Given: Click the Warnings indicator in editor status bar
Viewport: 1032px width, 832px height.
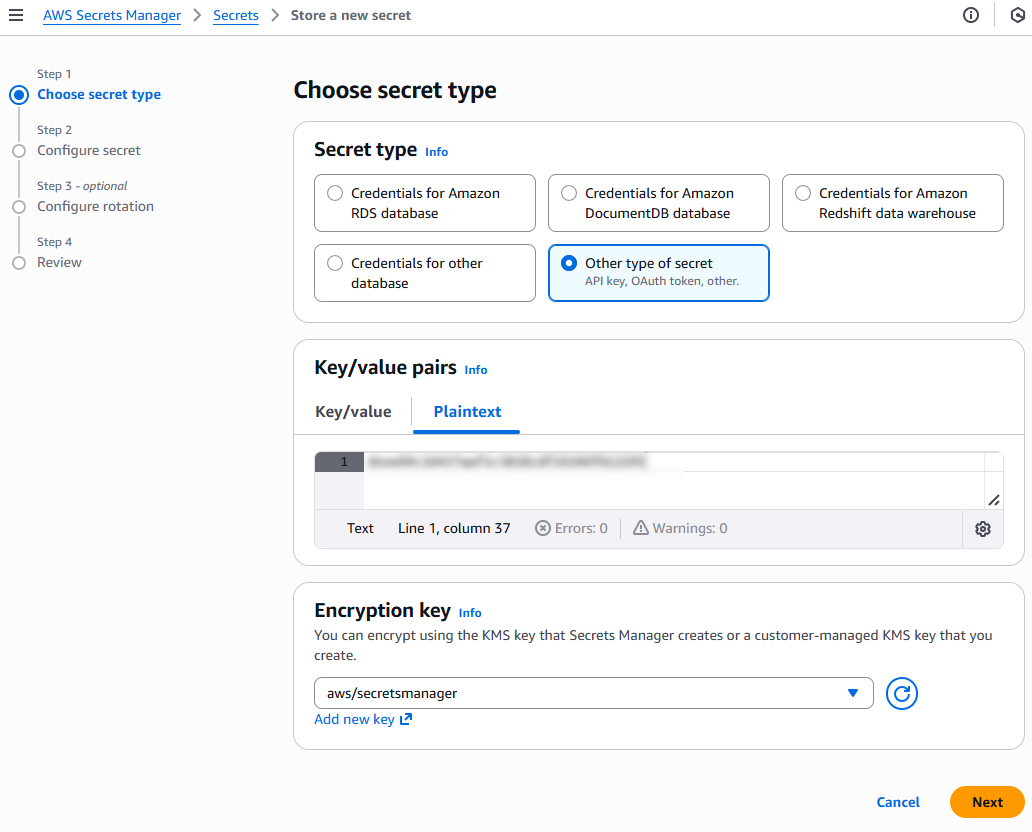Looking at the screenshot, I should pos(679,528).
